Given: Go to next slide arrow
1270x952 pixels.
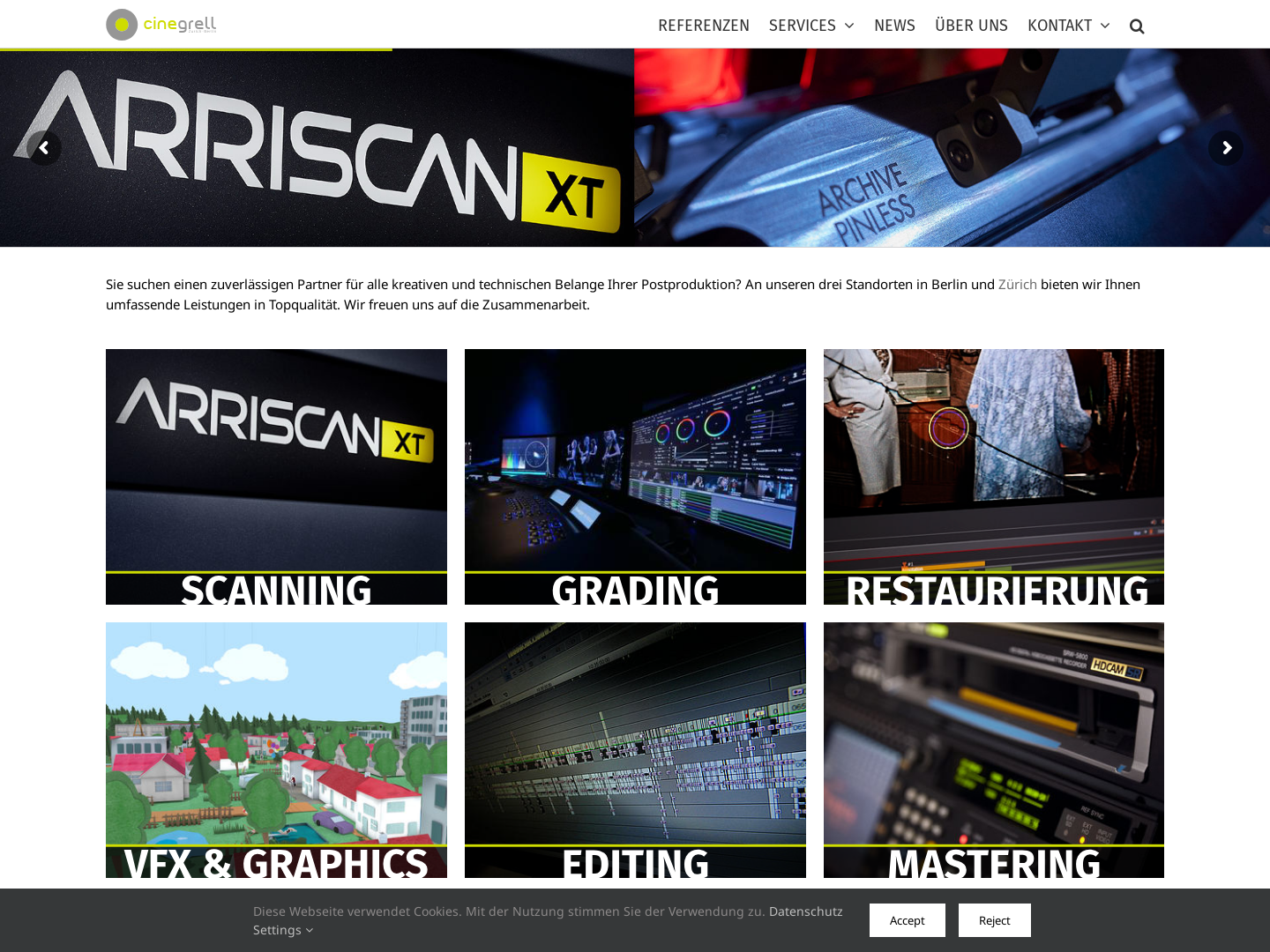Looking at the screenshot, I should pos(1226,148).
